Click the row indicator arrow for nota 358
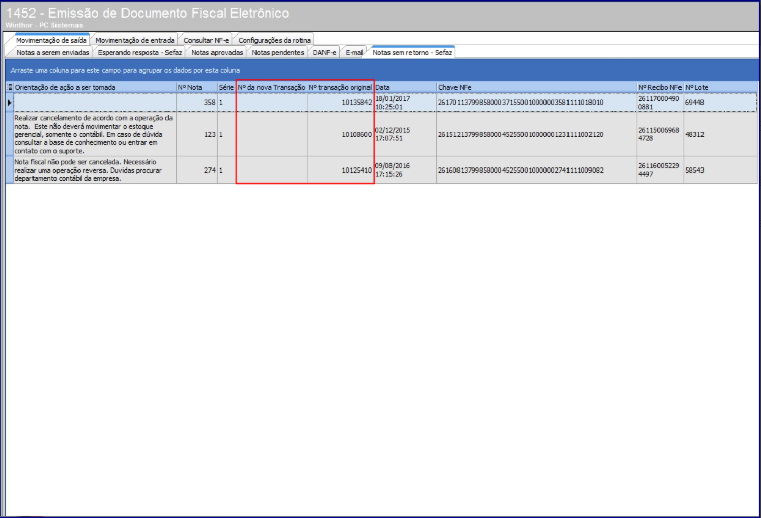The height and width of the screenshot is (518, 761). pos(10,102)
